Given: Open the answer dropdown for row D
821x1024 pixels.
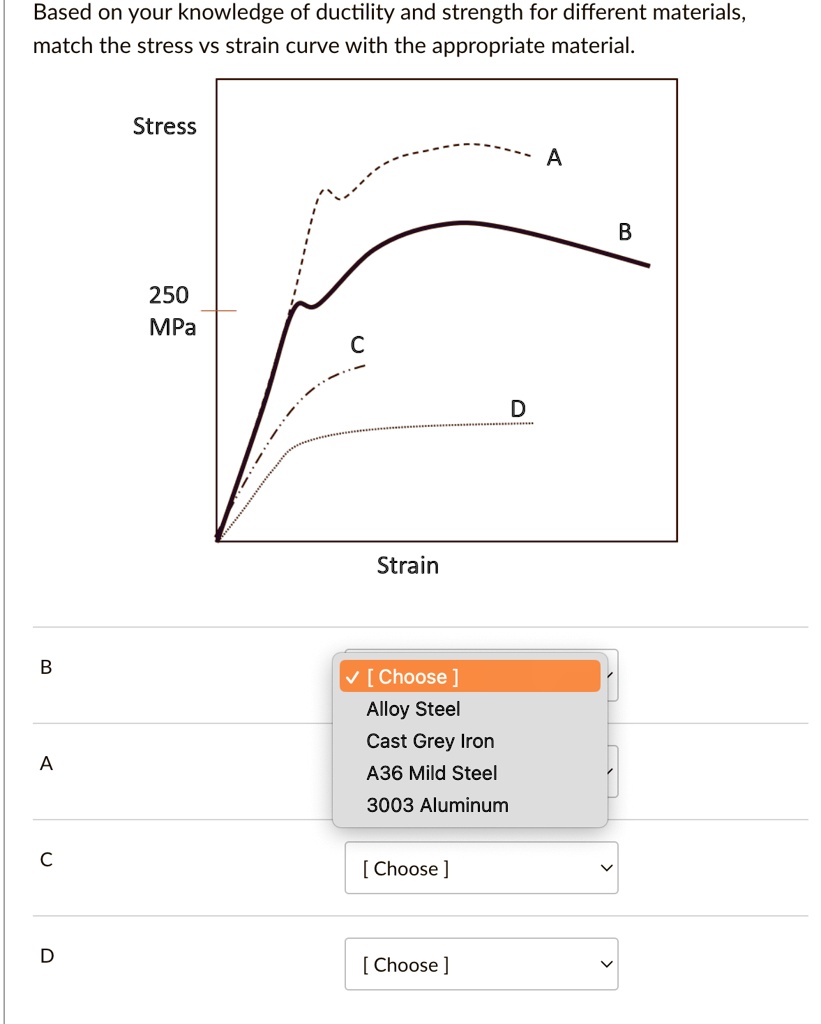Looking at the screenshot, I should tap(481, 963).
